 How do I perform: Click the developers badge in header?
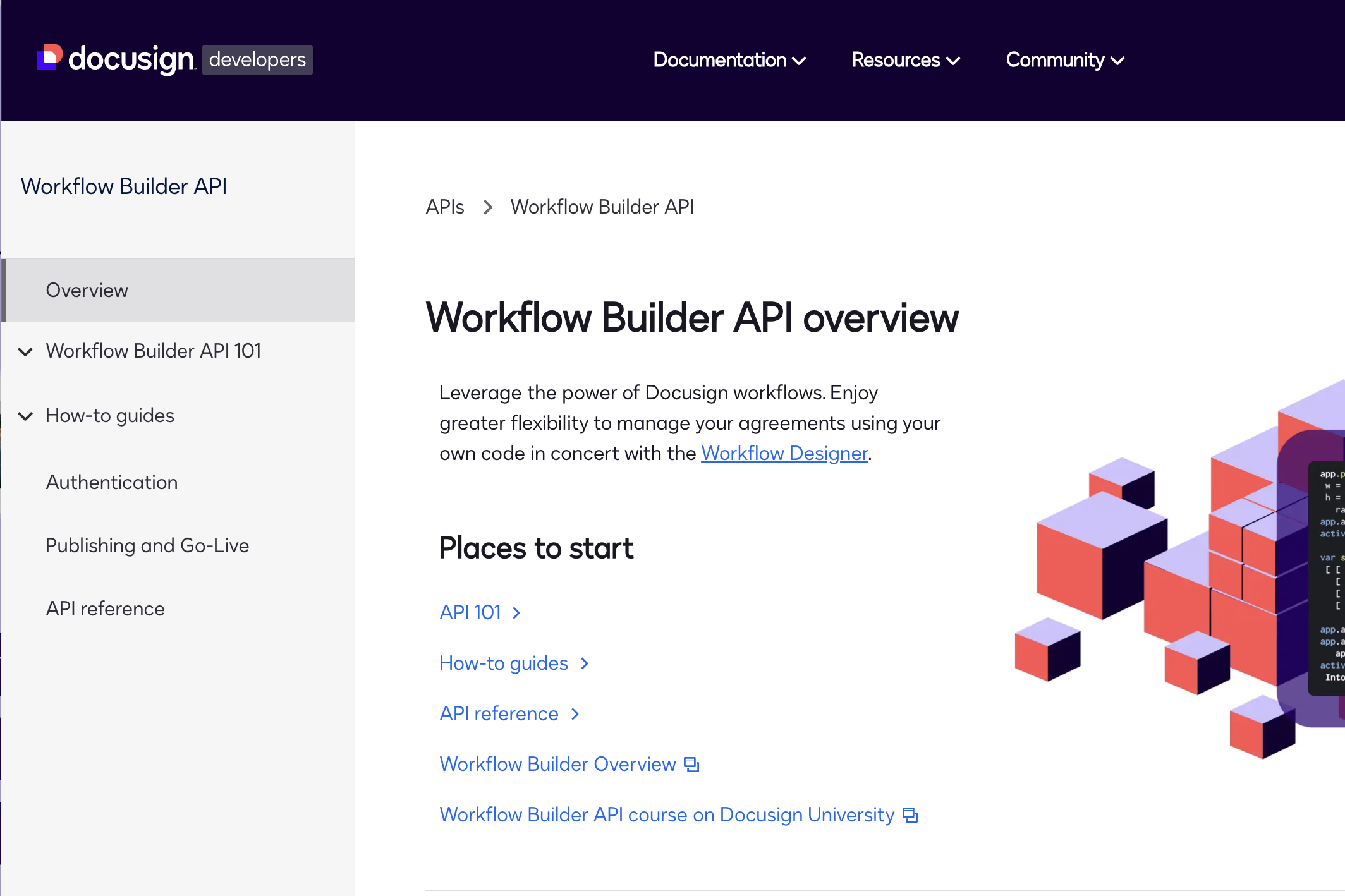click(257, 59)
